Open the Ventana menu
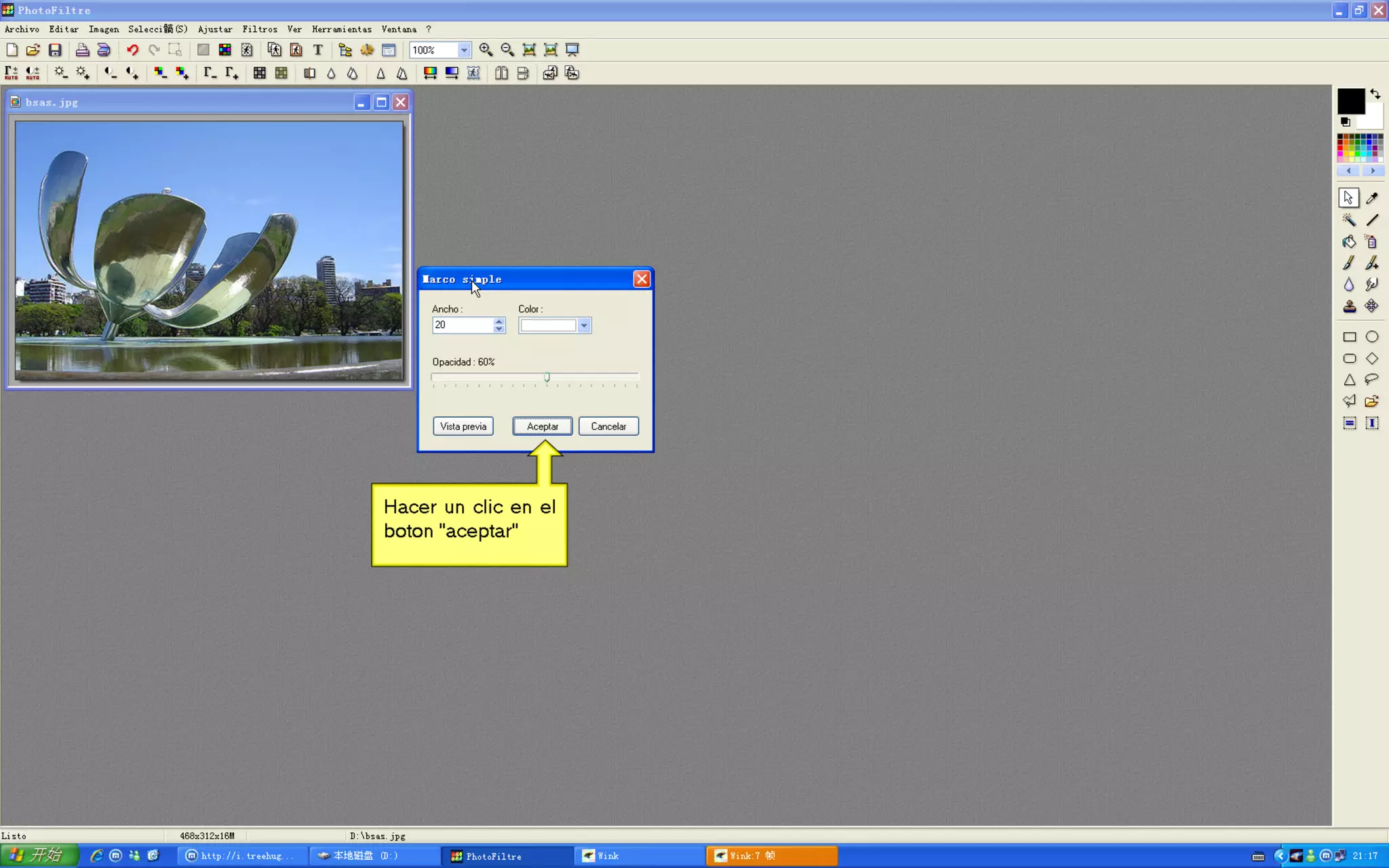Image resolution: width=1389 pixels, height=868 pixels. [399, 29]
